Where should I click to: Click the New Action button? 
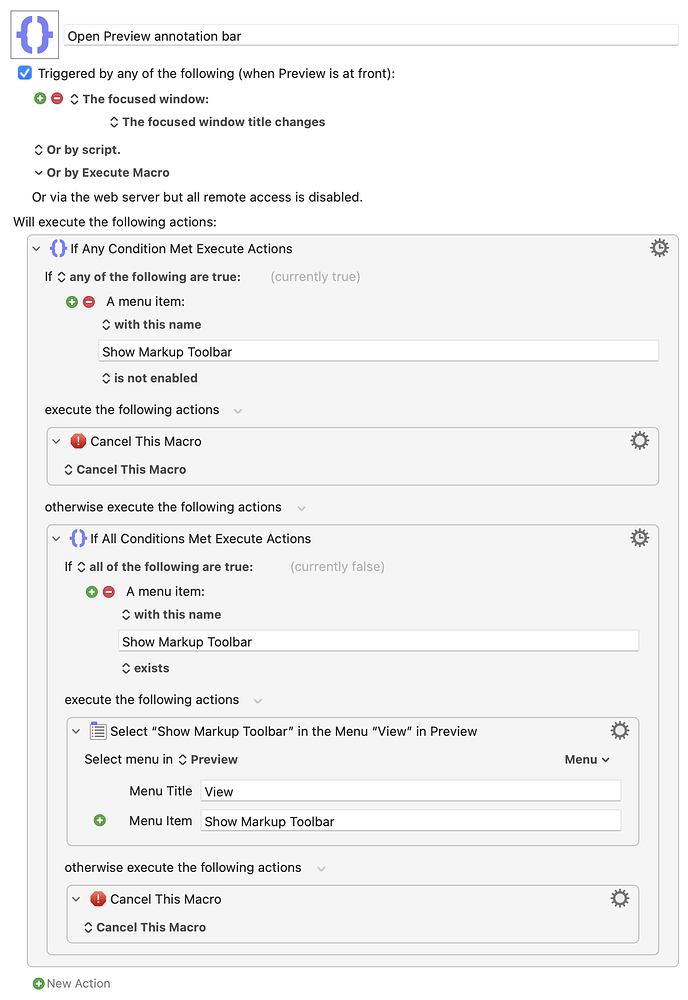pyautogui.click(x=71, y=983)
